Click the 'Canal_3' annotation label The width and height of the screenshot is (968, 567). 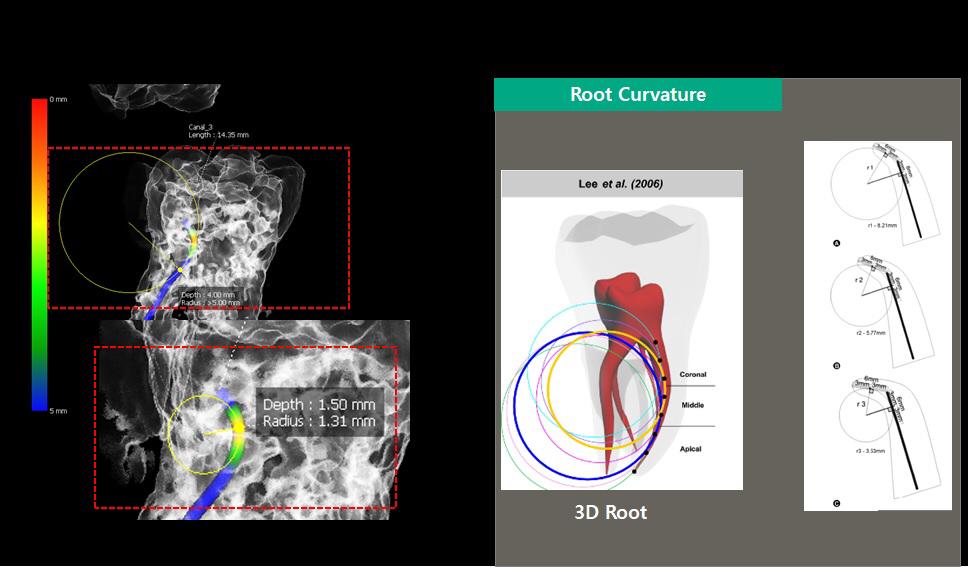[x=201, y=127]
